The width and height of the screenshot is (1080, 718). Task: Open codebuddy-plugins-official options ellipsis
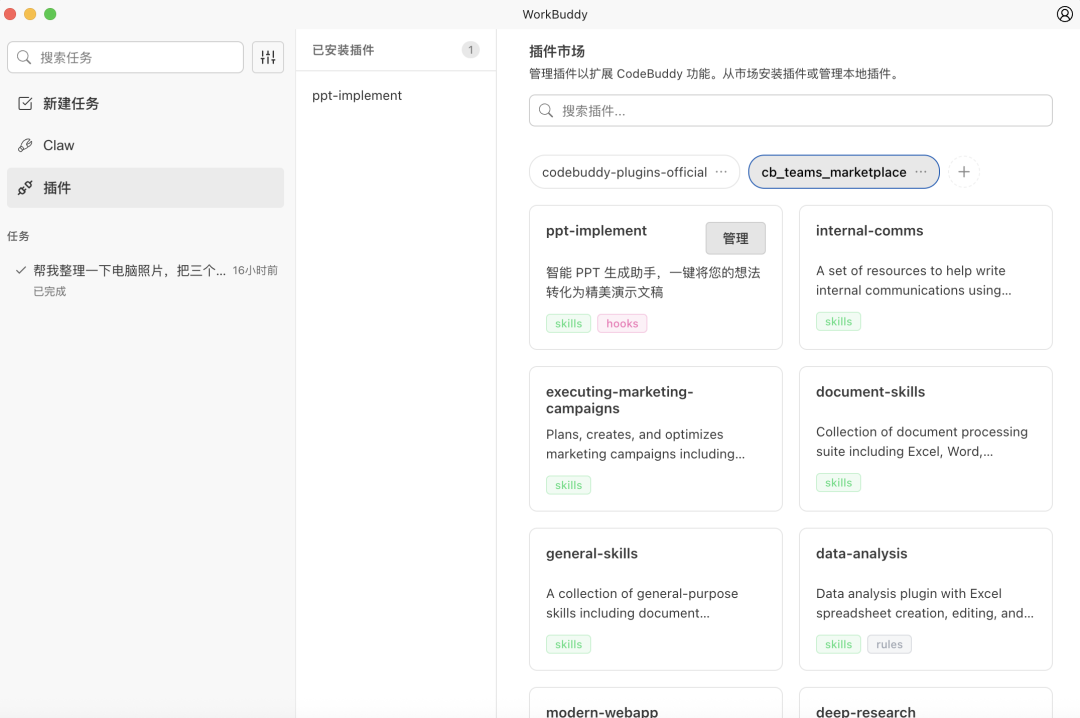pyautogui.click(x=721, y=172)
